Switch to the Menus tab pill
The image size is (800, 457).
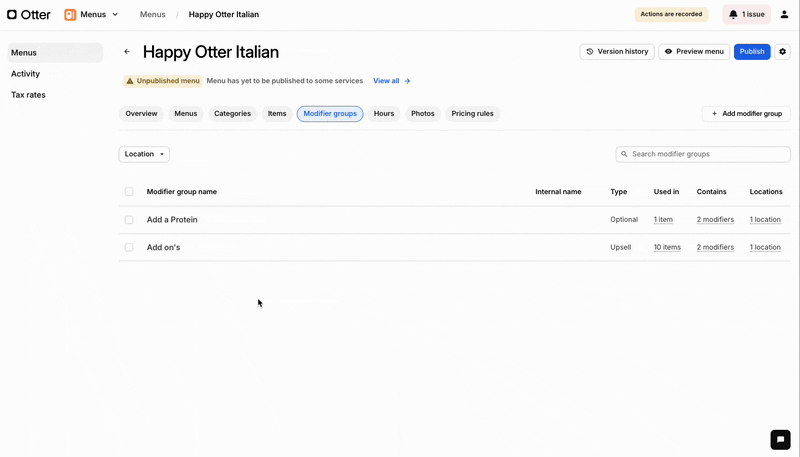tap(186, 114)
